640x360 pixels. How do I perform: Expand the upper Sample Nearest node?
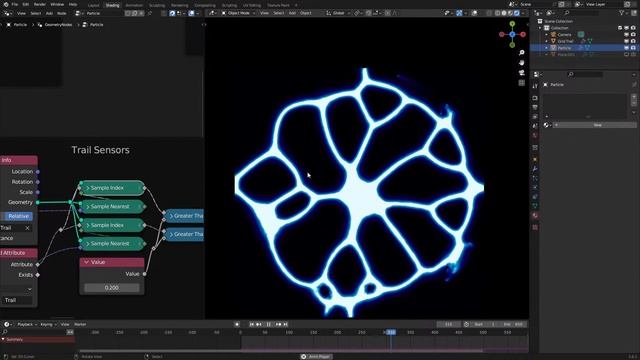click(88, 207)
